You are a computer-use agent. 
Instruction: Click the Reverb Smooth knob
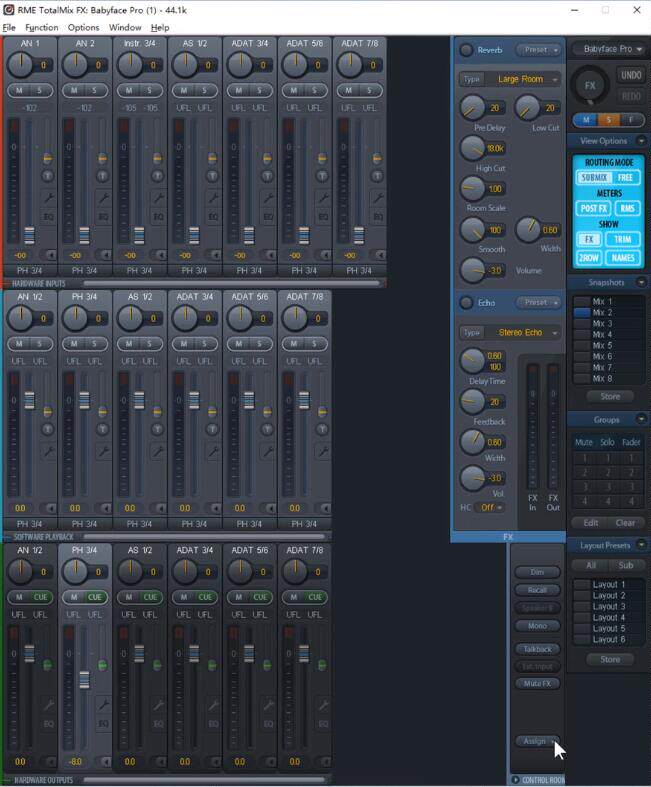coord(472,229)
